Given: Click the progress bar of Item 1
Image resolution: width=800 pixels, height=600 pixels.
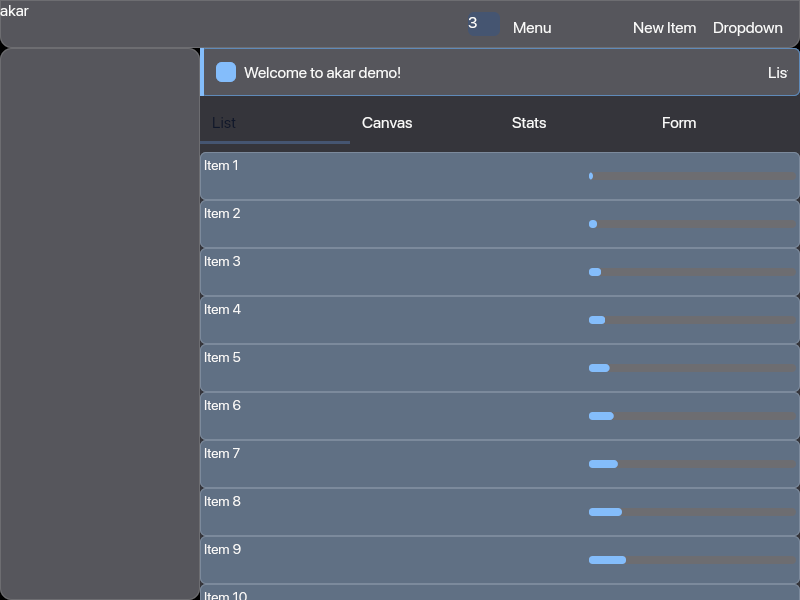Looking at the screenshot, I should (692, 176).
